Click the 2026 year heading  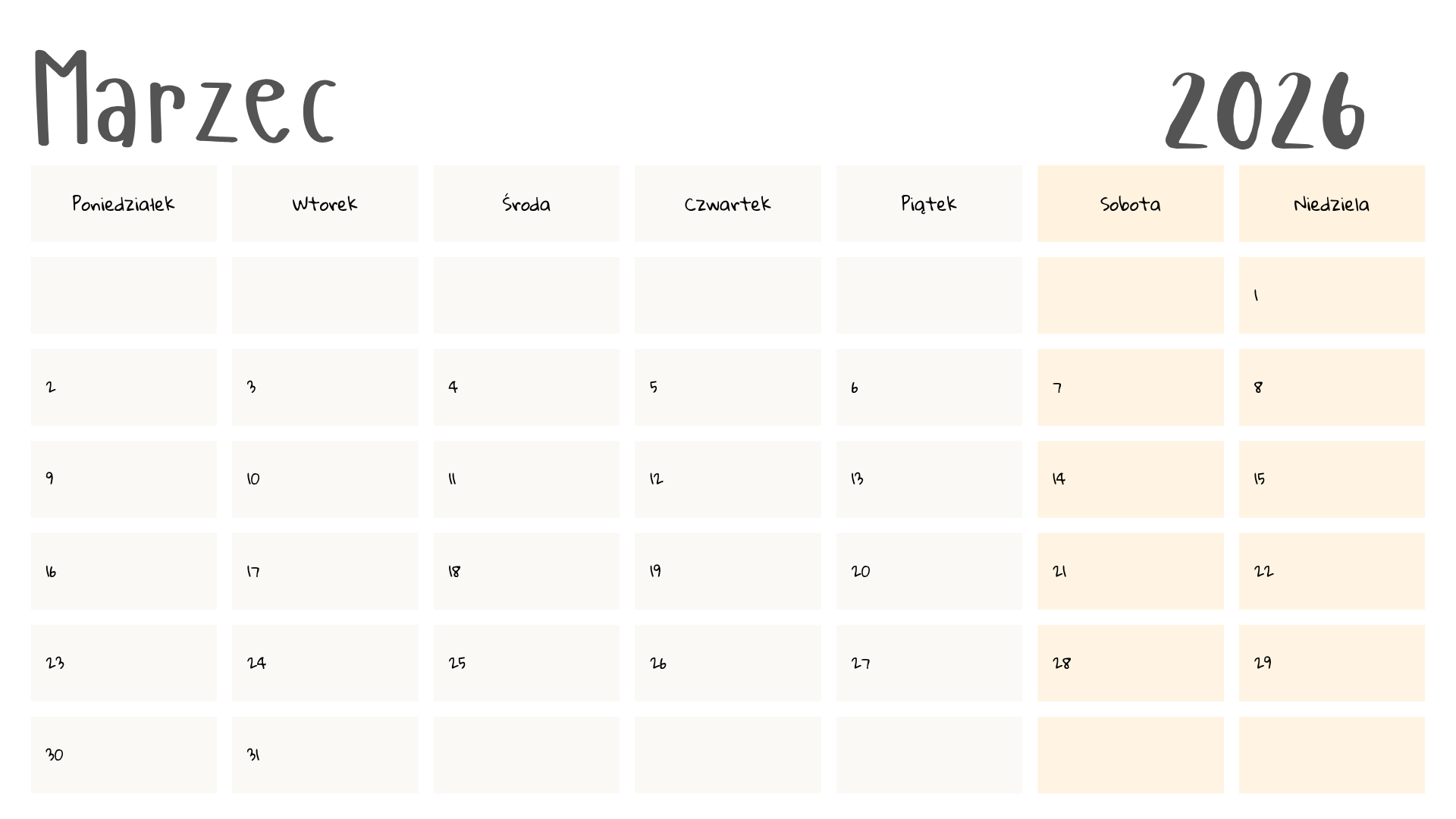(1265, 111)
